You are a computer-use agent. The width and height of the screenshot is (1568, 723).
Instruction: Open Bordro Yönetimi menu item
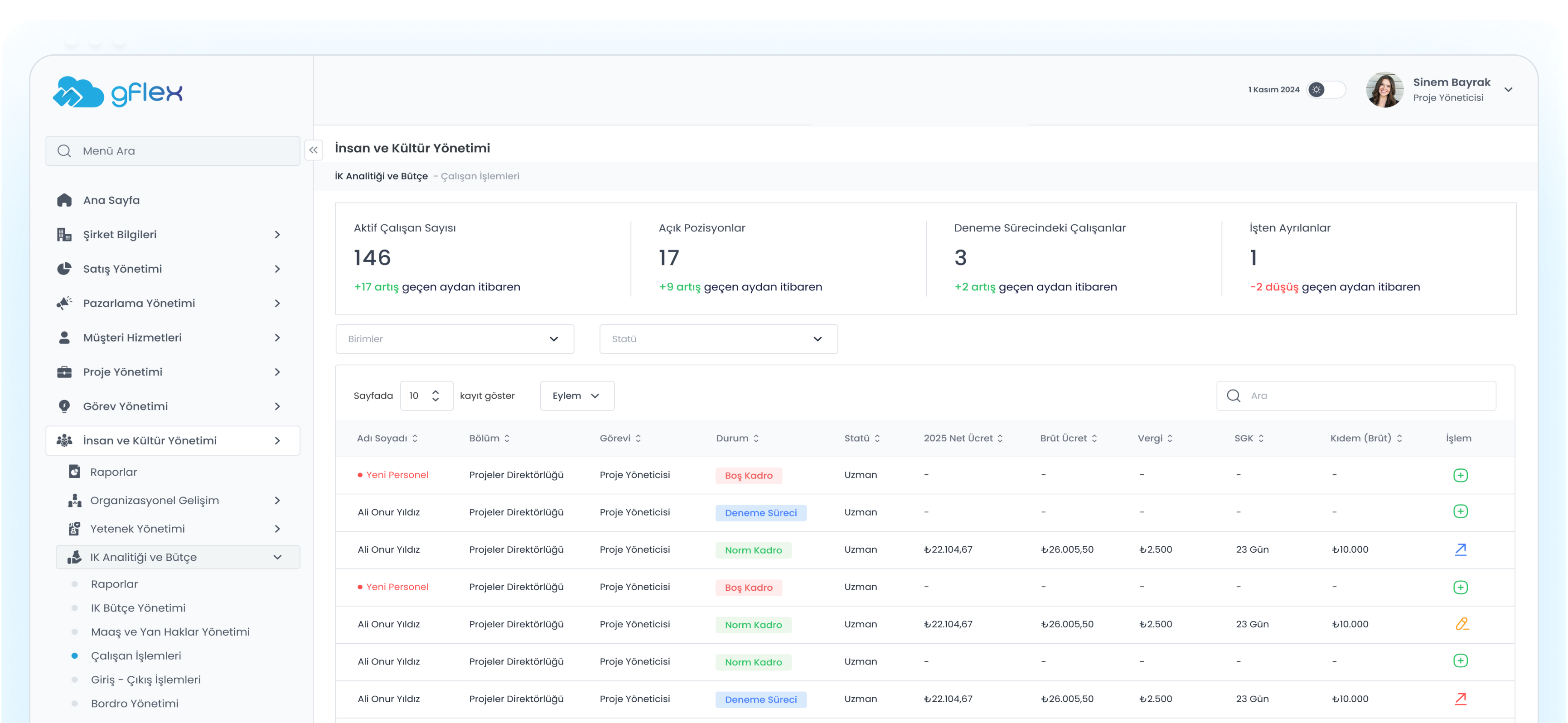(135, 704)
